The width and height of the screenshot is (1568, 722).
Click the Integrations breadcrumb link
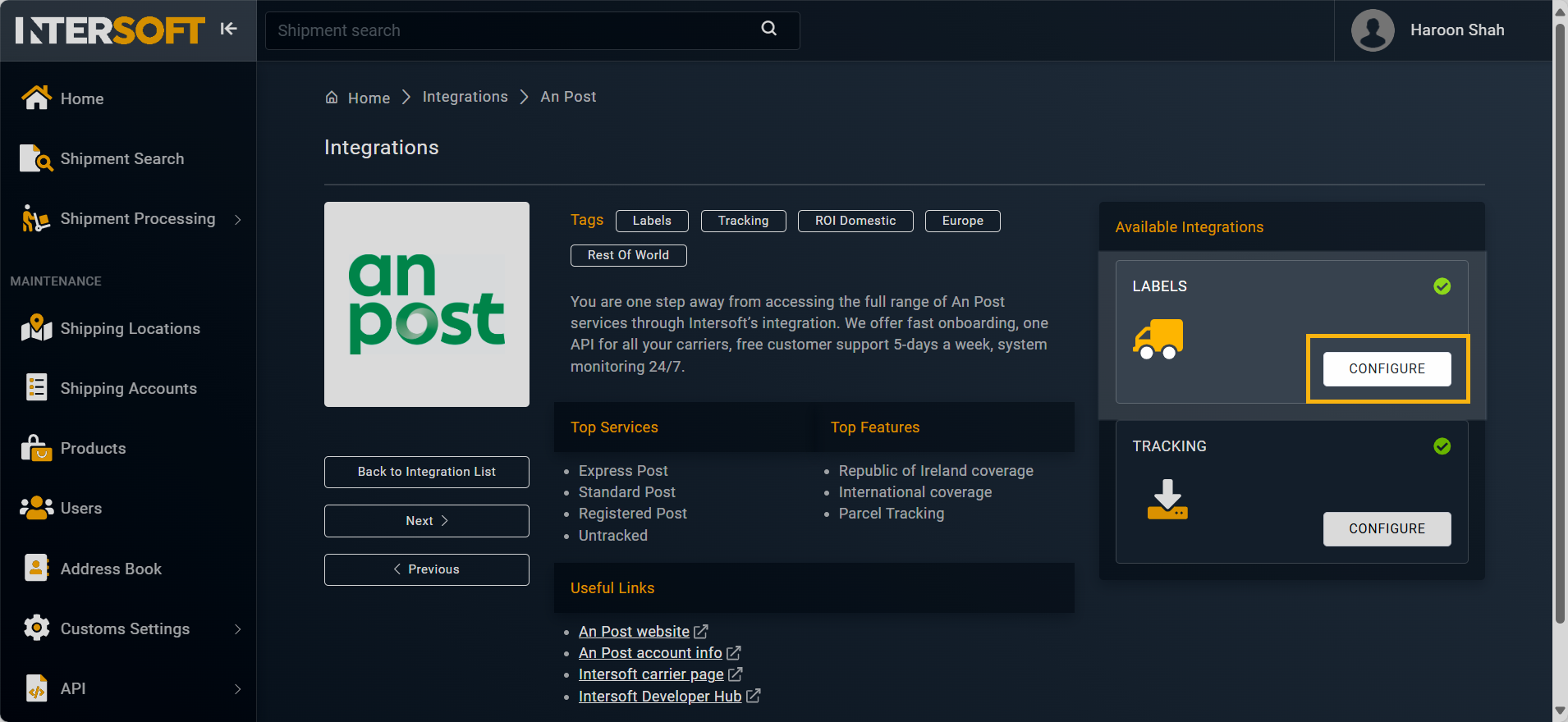465,97
